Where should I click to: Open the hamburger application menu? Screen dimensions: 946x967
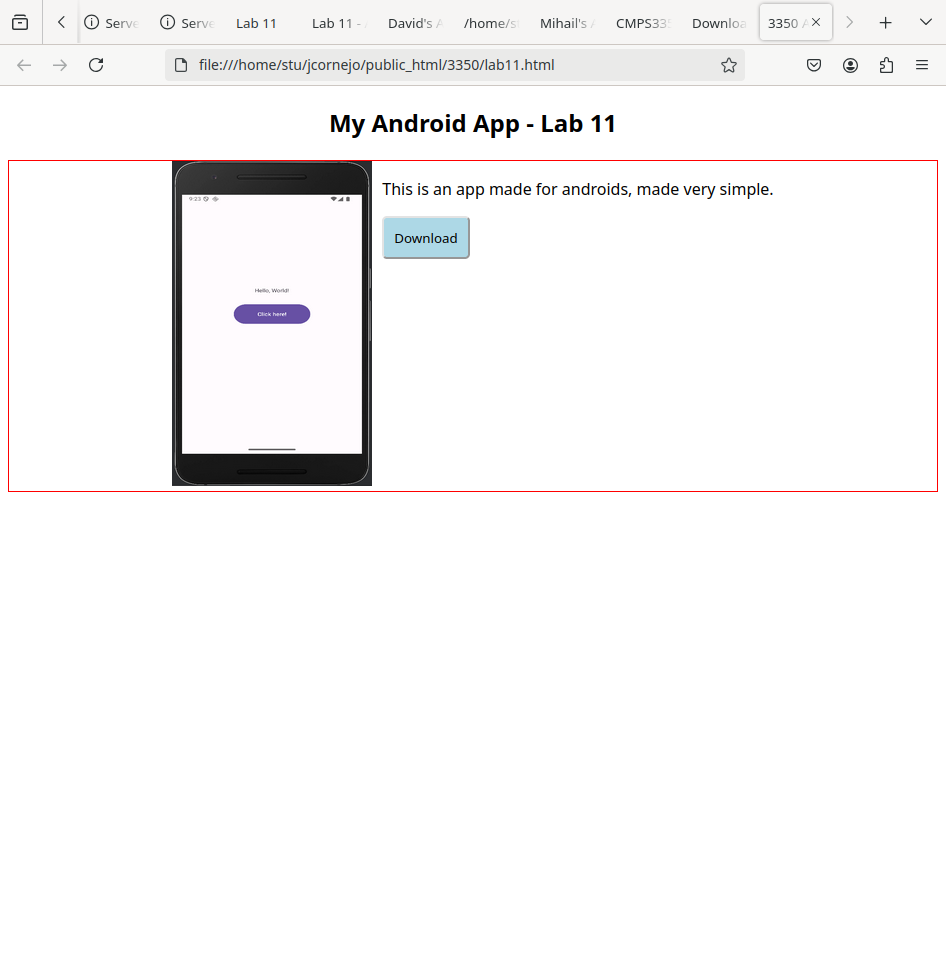coord(922,65)
